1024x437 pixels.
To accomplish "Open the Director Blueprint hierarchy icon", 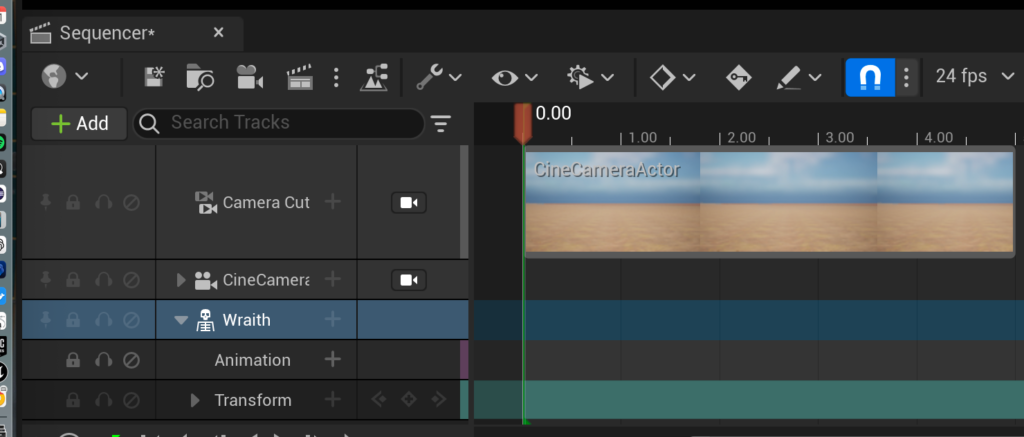I will click(376, 77).
